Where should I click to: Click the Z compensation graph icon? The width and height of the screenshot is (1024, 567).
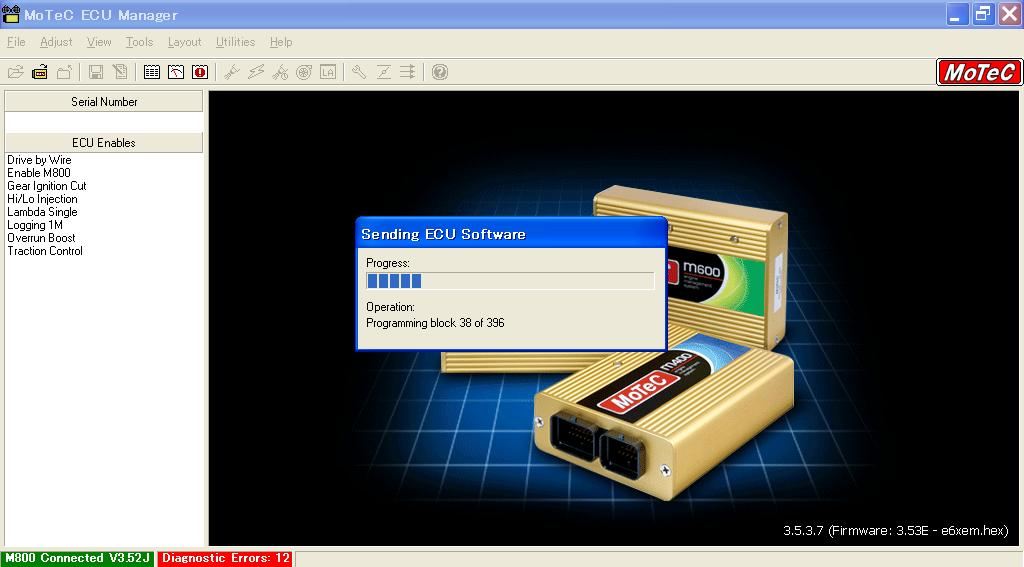click(383, 72)
